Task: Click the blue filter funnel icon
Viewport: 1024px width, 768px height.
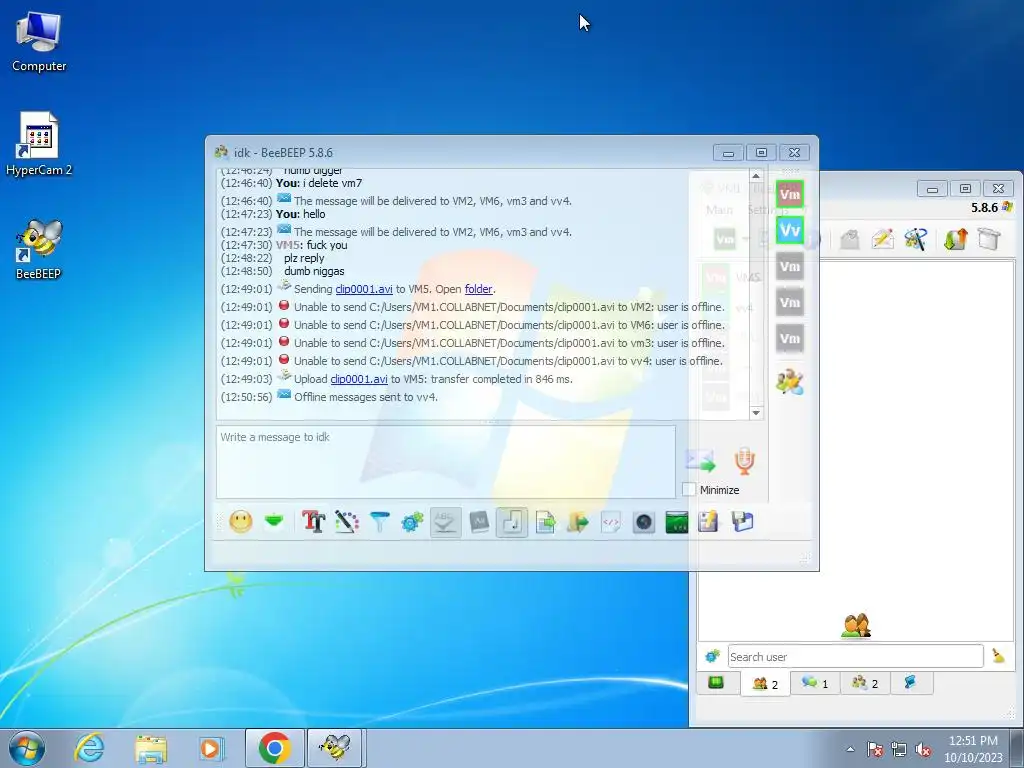Action: [379, 522]
